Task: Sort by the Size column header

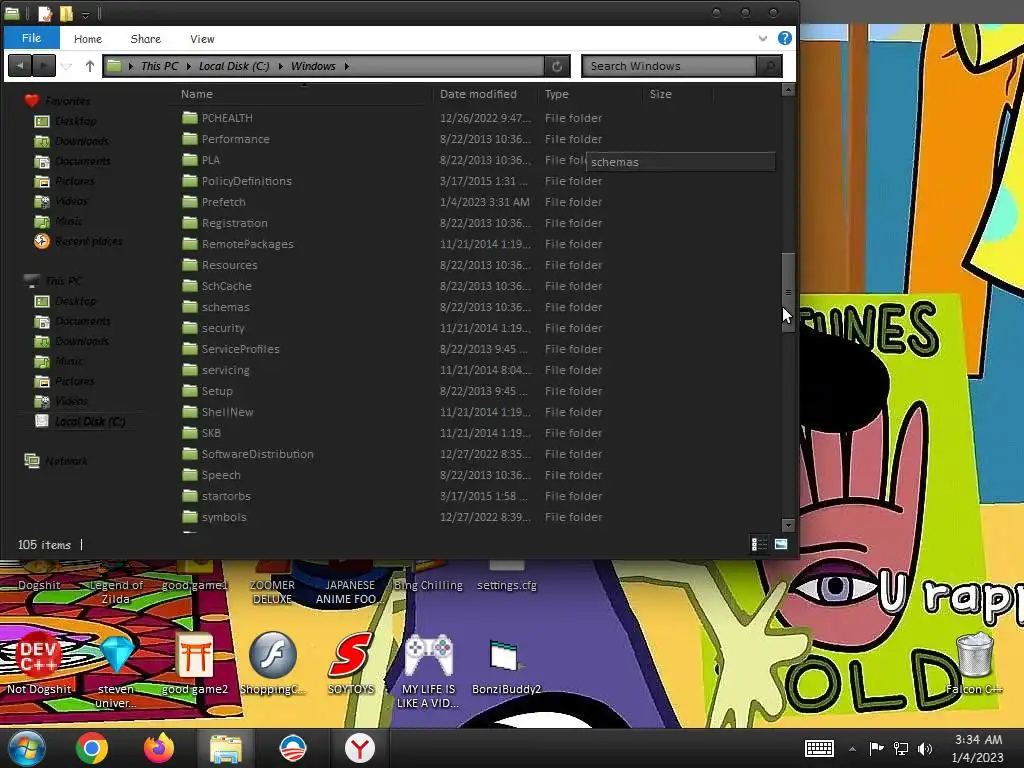Action: [x=660, y=94]
